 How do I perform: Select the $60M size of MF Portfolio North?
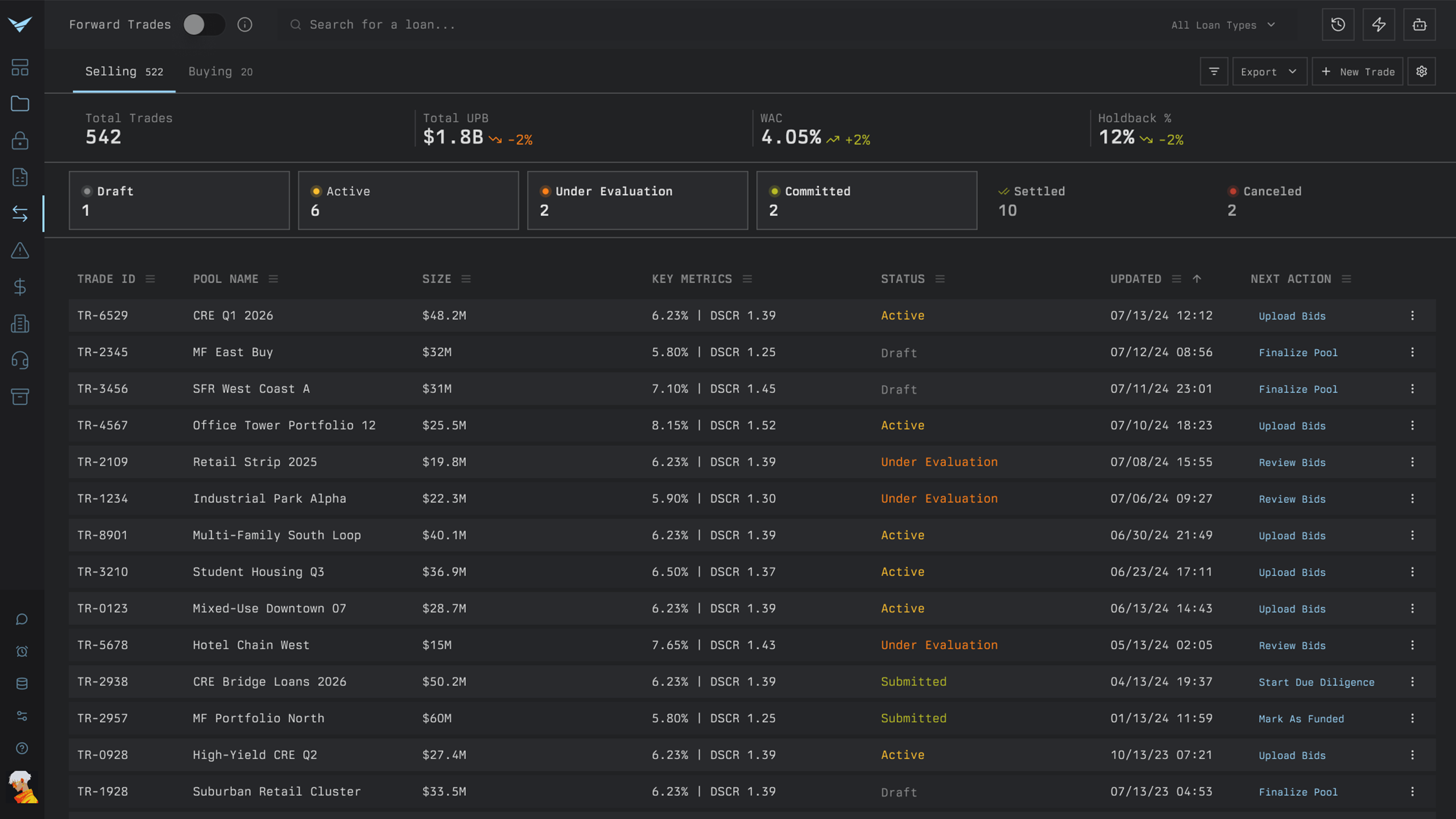pyautogui.click(x=436, y=718)
